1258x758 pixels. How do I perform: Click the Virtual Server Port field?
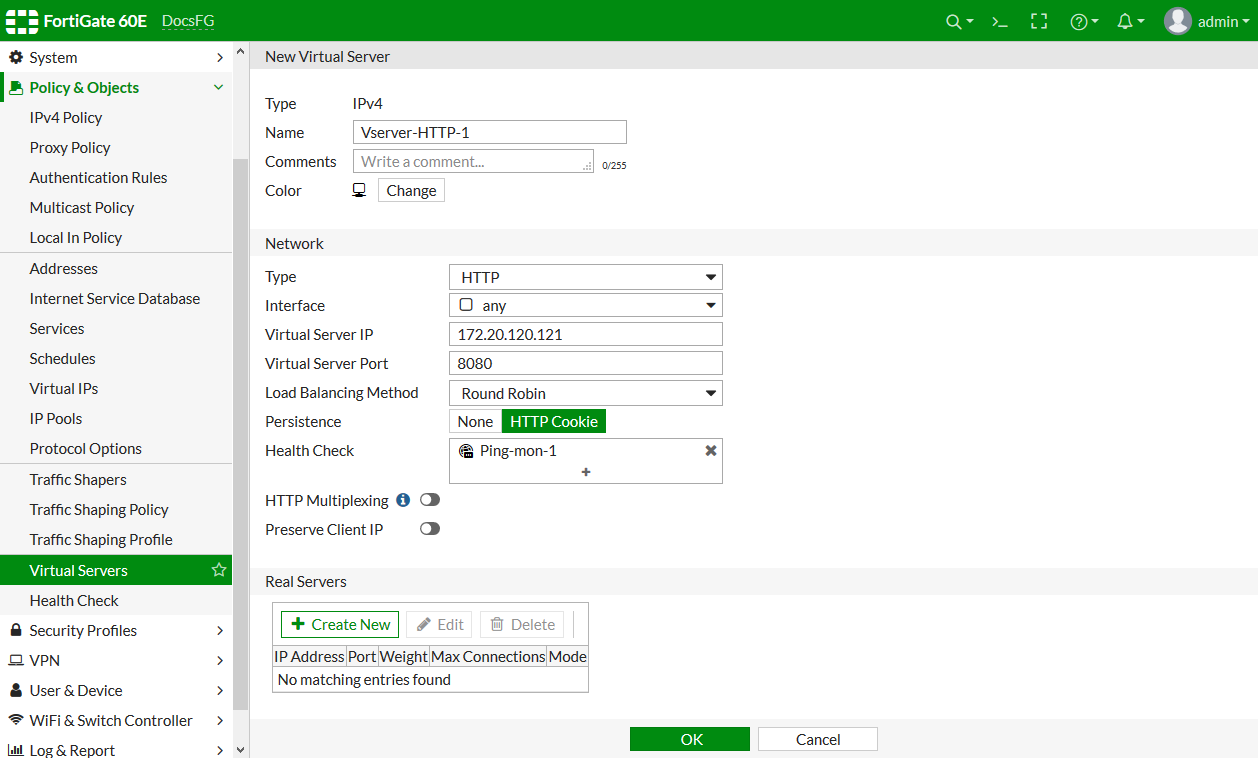(x=586, y=364)
